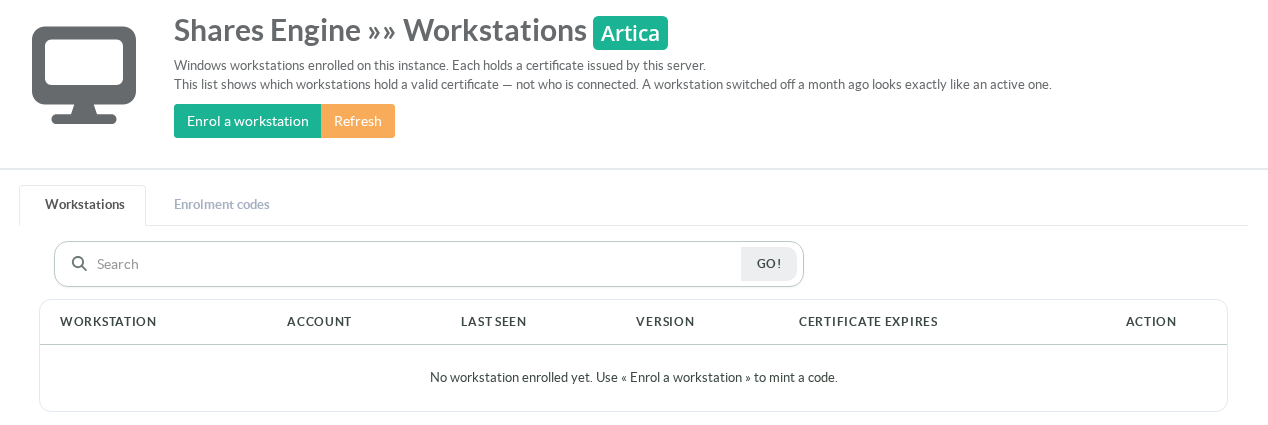The height and width of the screenshot is (425, 1268).
Task: Click the search magnifier icon
Action: 80,264
